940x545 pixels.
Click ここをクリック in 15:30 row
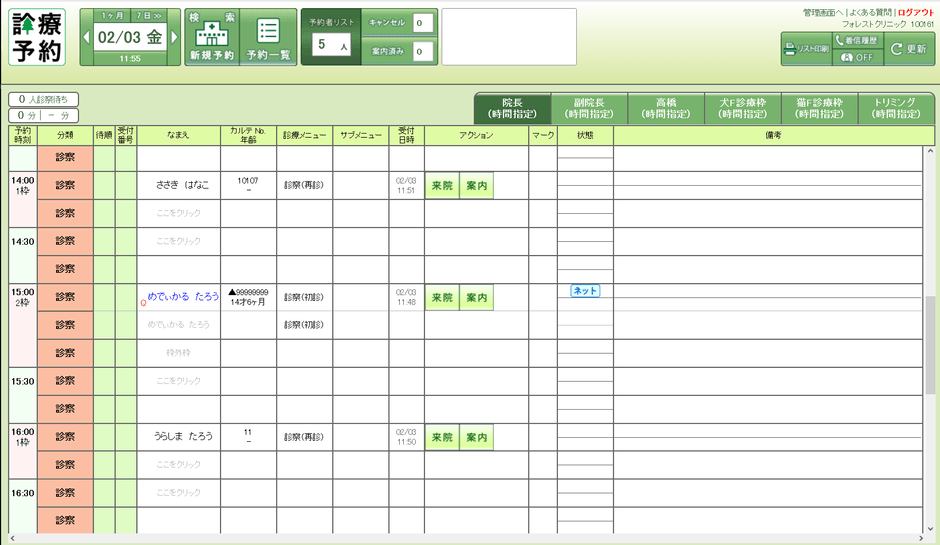click(x=179, y=381)
